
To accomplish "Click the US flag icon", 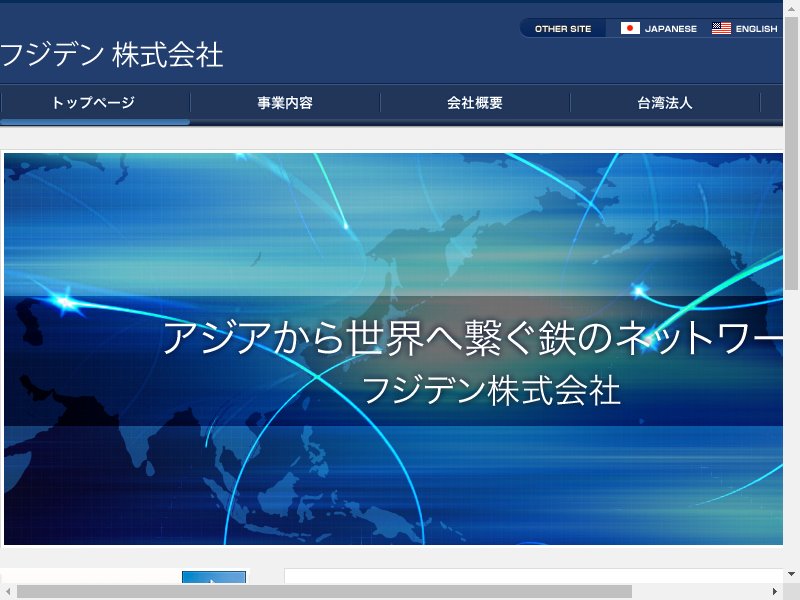I will (721, 28).
